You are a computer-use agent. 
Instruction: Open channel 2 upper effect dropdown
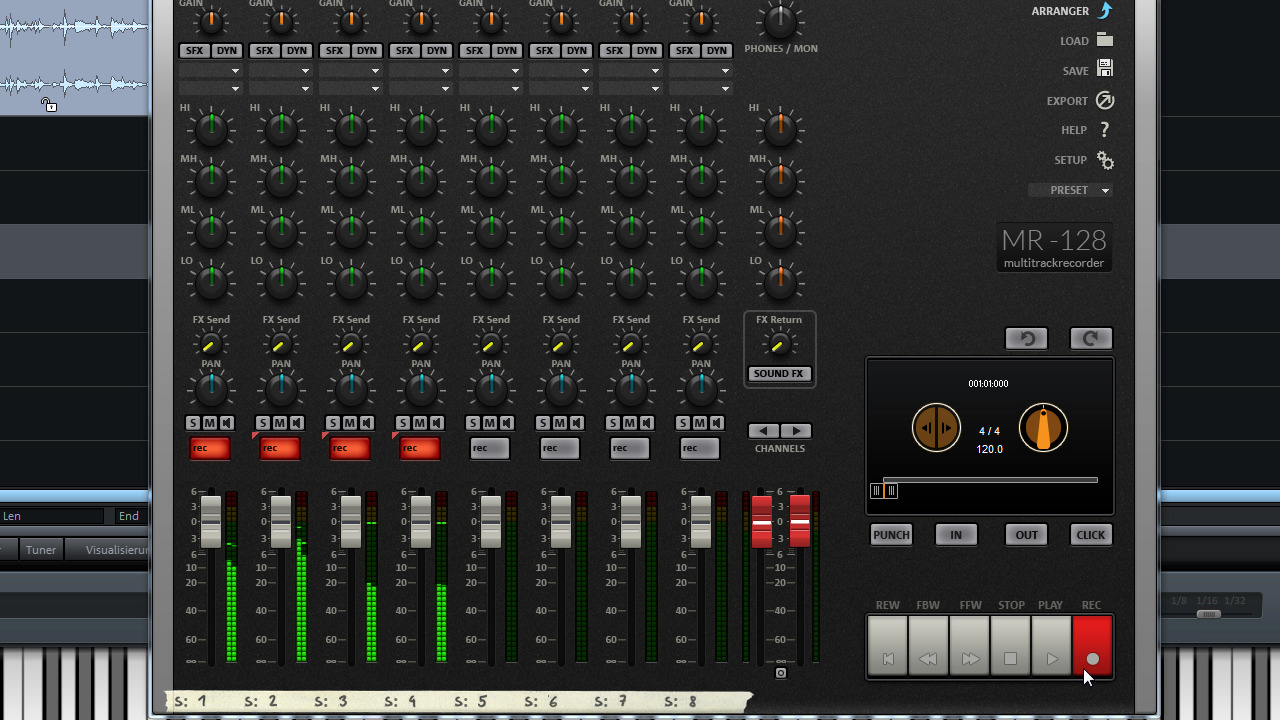pos(280,71)
